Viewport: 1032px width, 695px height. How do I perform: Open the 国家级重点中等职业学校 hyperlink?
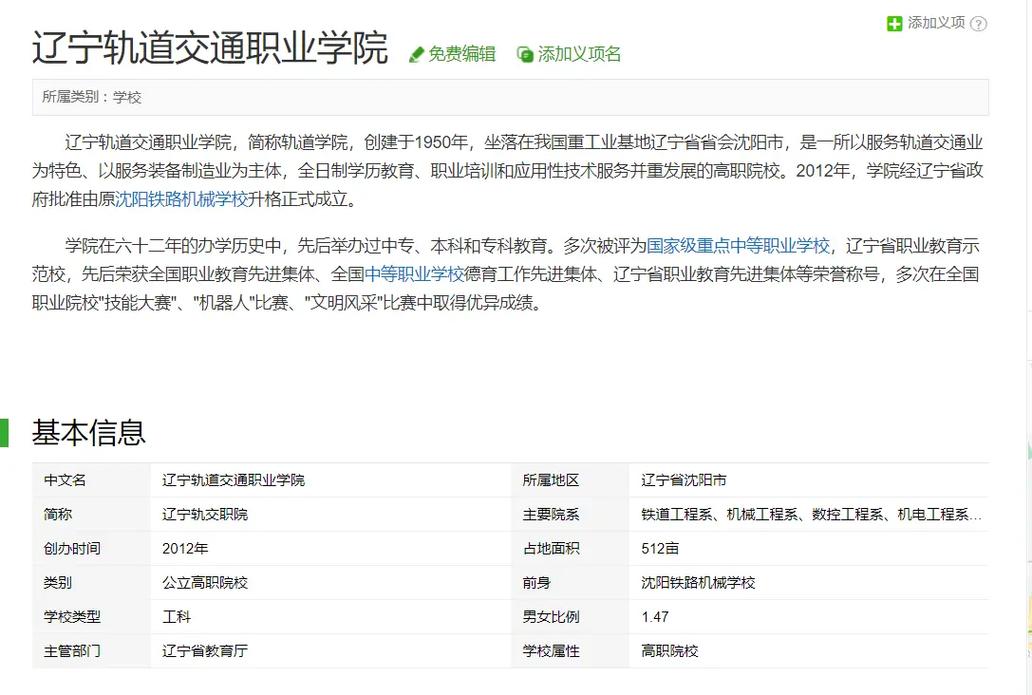click(x=738, y=246)
